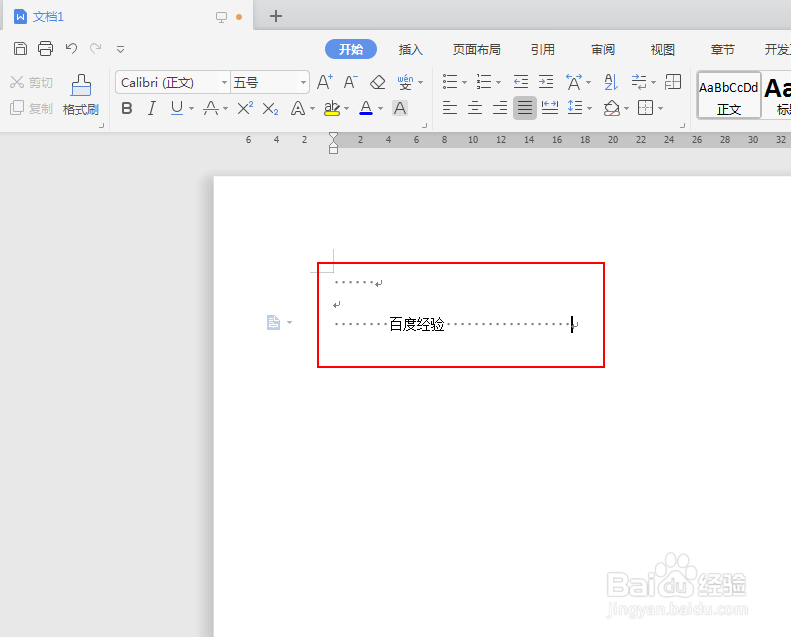Click the line spacing icon

pos(575,107)
